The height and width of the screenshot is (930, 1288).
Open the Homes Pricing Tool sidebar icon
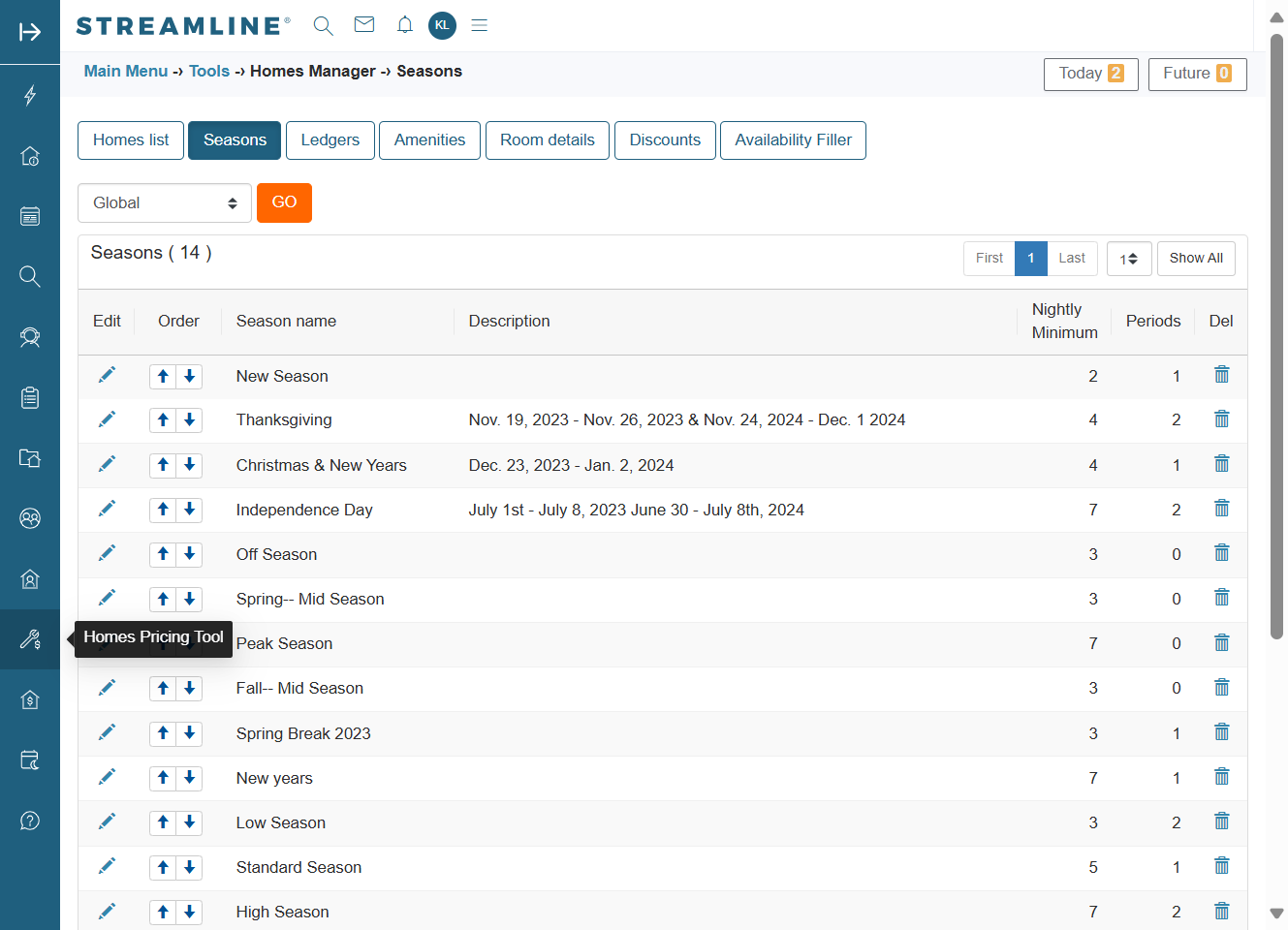[30, 639]
